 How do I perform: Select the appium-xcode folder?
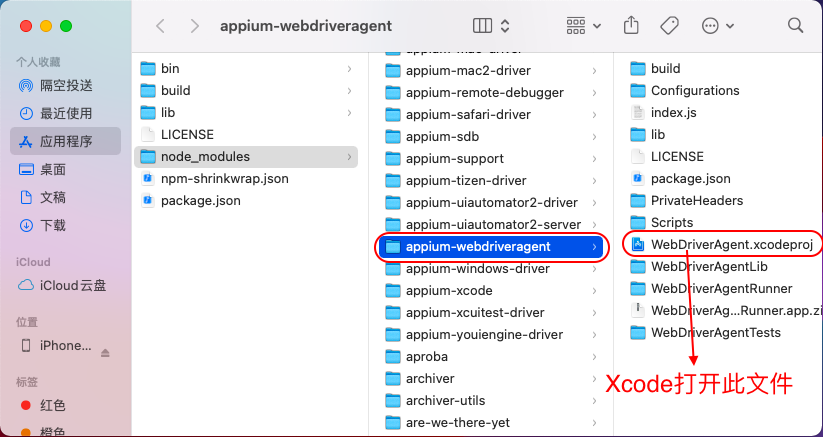491,291
